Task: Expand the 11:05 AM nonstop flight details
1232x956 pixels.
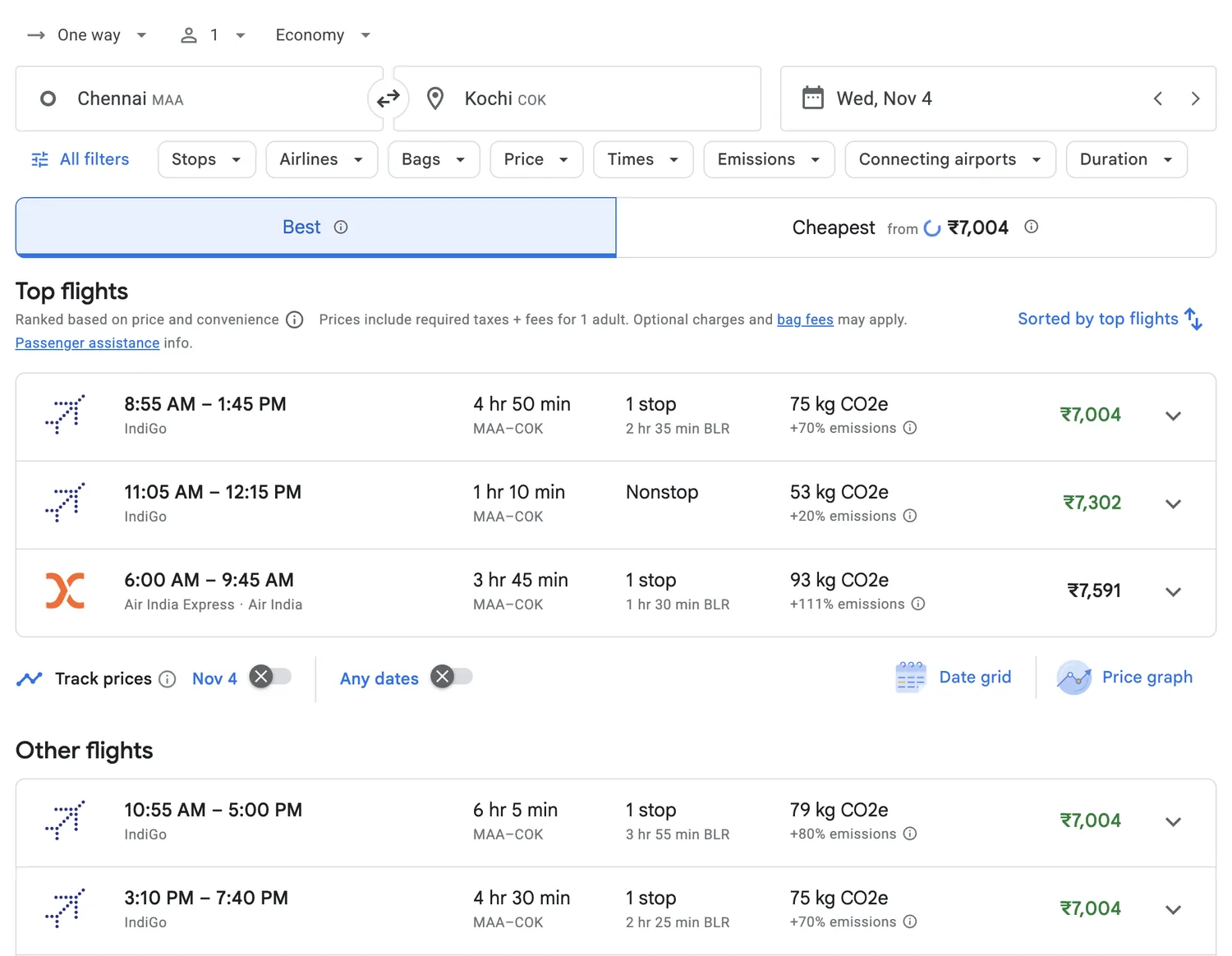Action: (1174, 503)
